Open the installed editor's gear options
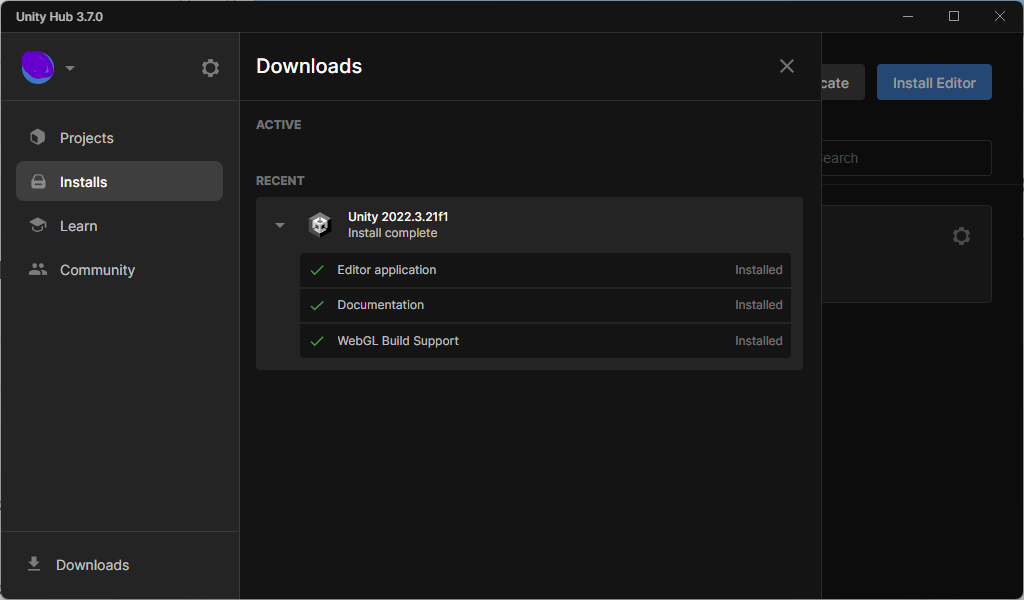1024x600 pixels. click(x=961, y=236)
